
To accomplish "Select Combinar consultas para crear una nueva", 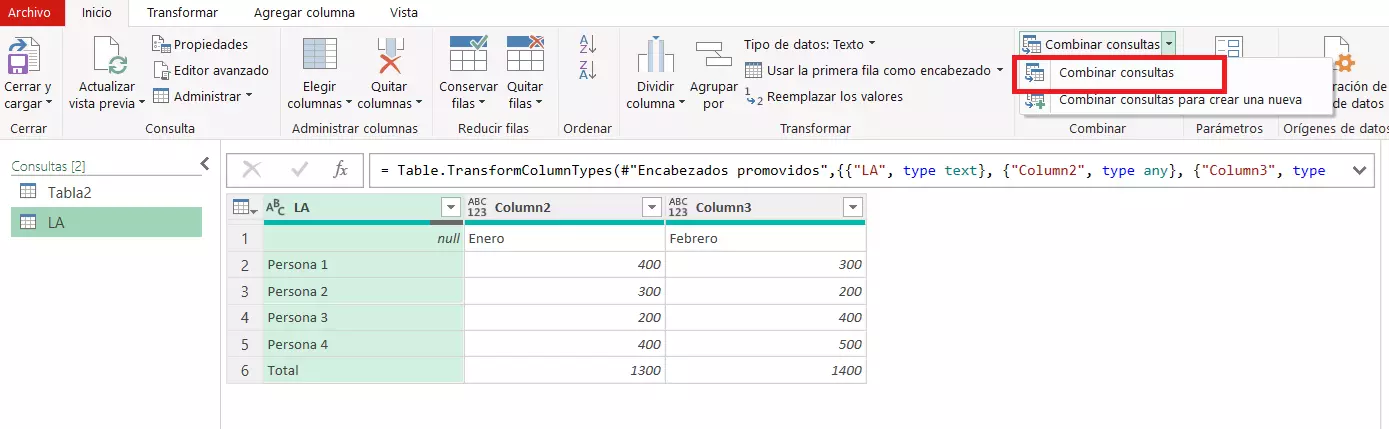I will point(1179,99).
